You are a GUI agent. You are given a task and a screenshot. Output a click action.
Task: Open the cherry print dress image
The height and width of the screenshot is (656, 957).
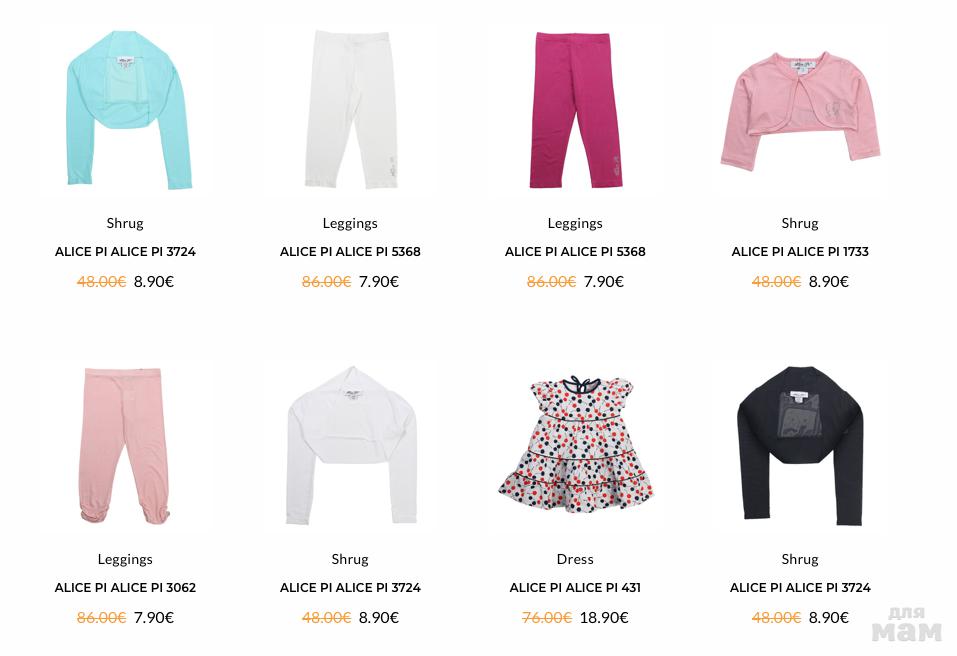point(576,444)
